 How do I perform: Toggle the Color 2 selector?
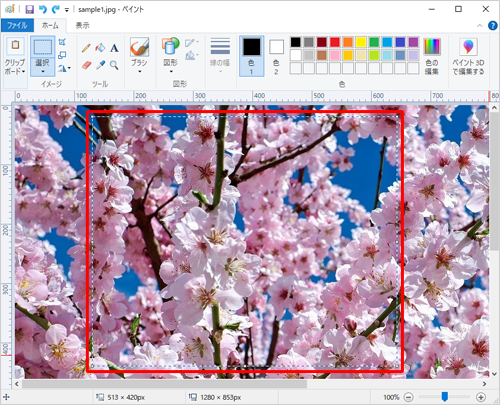pyautogui.click(x=276, y=56)
